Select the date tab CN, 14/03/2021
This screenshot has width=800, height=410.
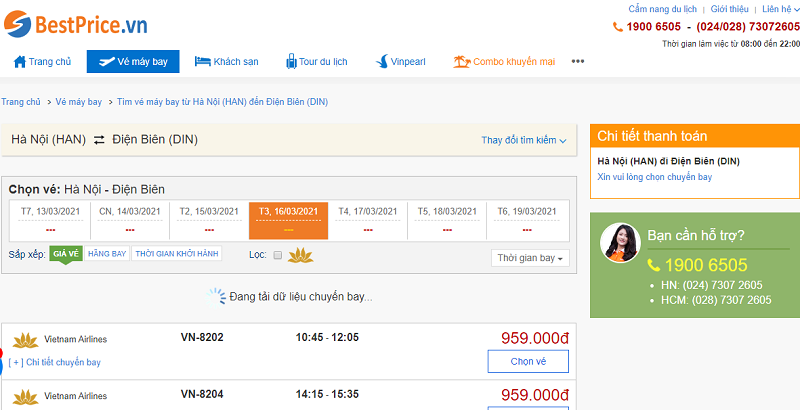pos(130,220)
